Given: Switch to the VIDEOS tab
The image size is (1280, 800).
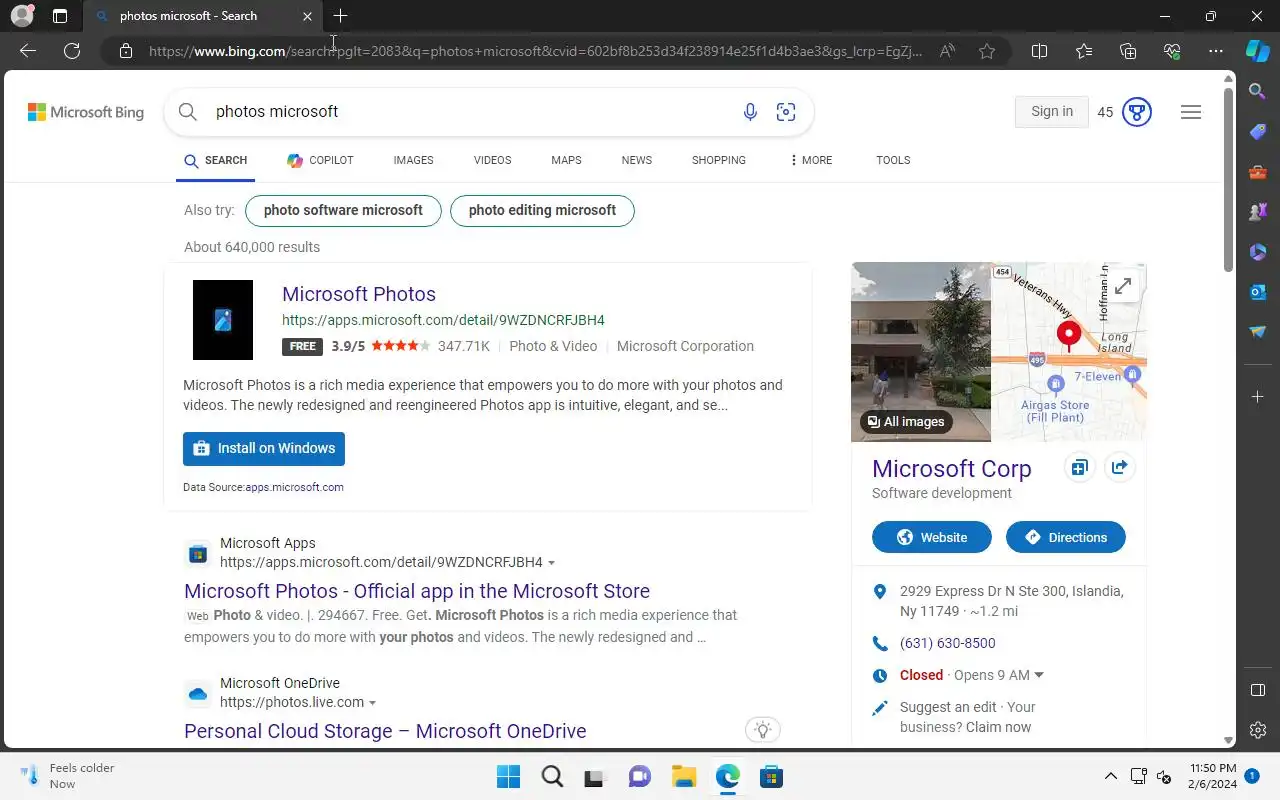Looking at the screenshot, I should [x=492, y=160].
